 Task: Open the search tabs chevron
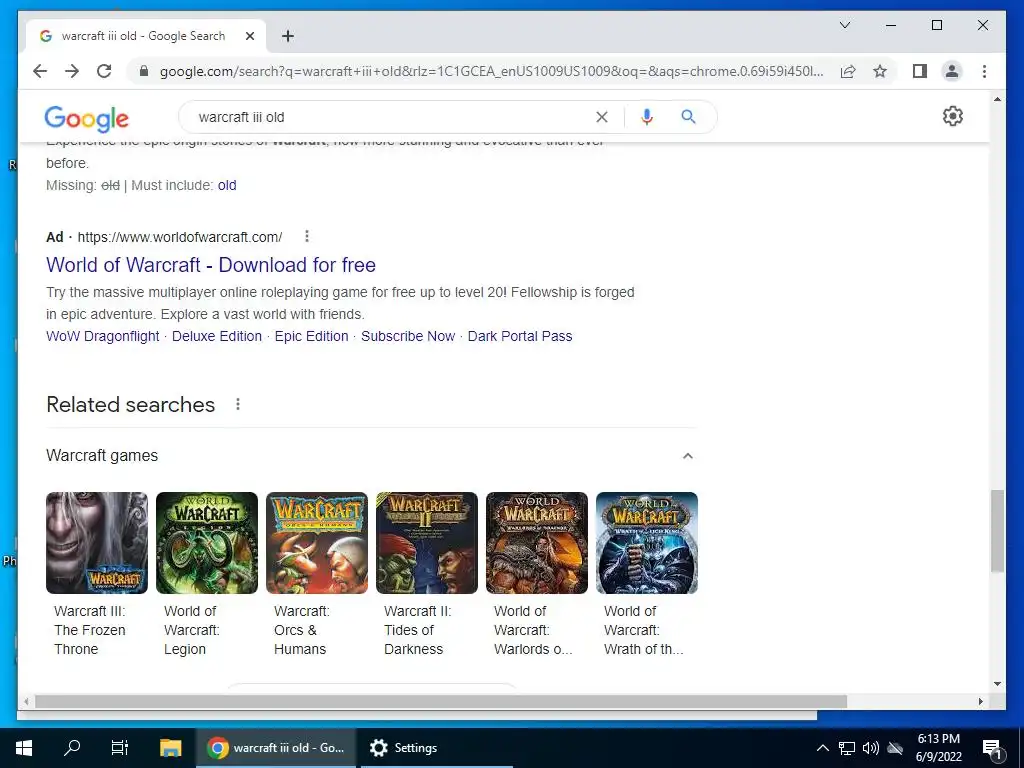pyautogui.click(x=844, y=25)
